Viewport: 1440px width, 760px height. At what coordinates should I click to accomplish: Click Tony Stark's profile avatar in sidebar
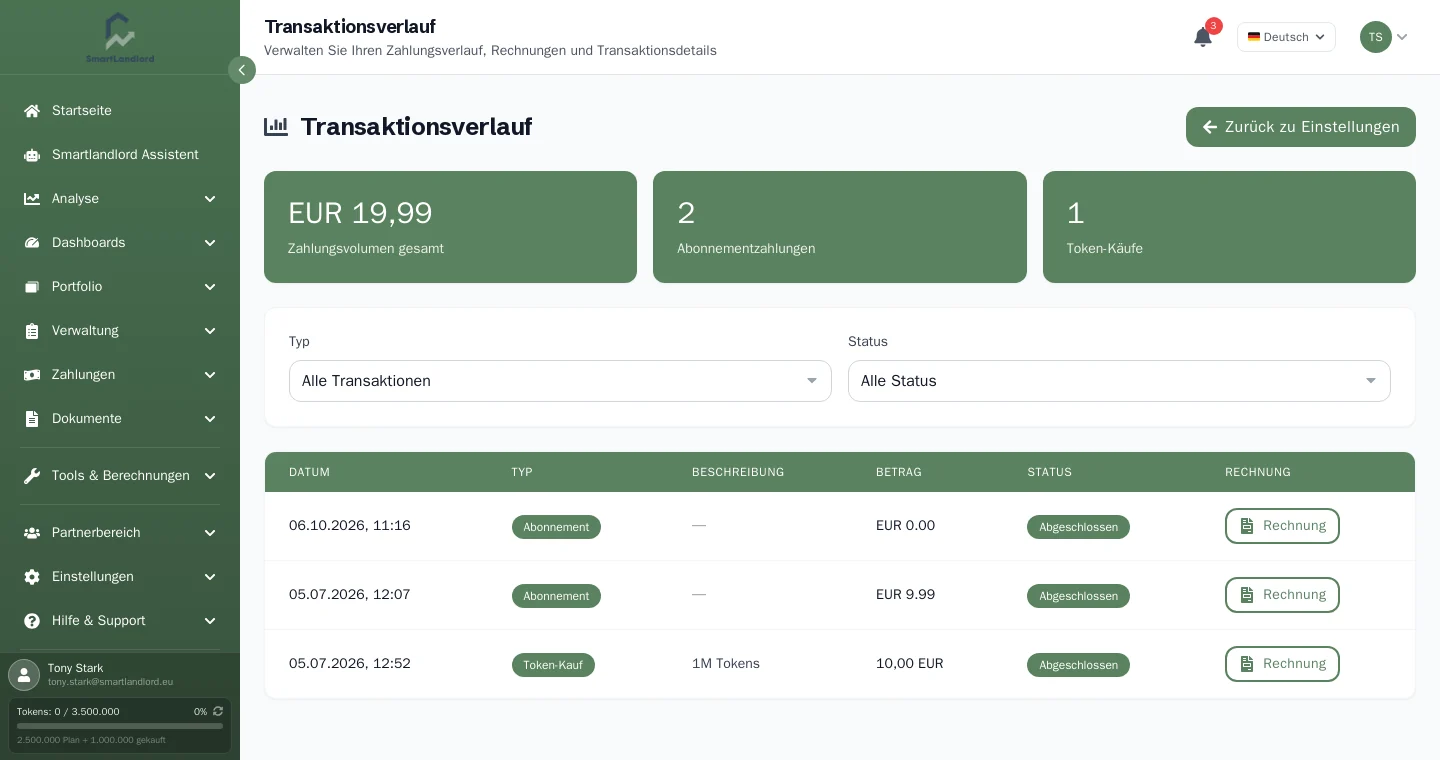[24, 675]
